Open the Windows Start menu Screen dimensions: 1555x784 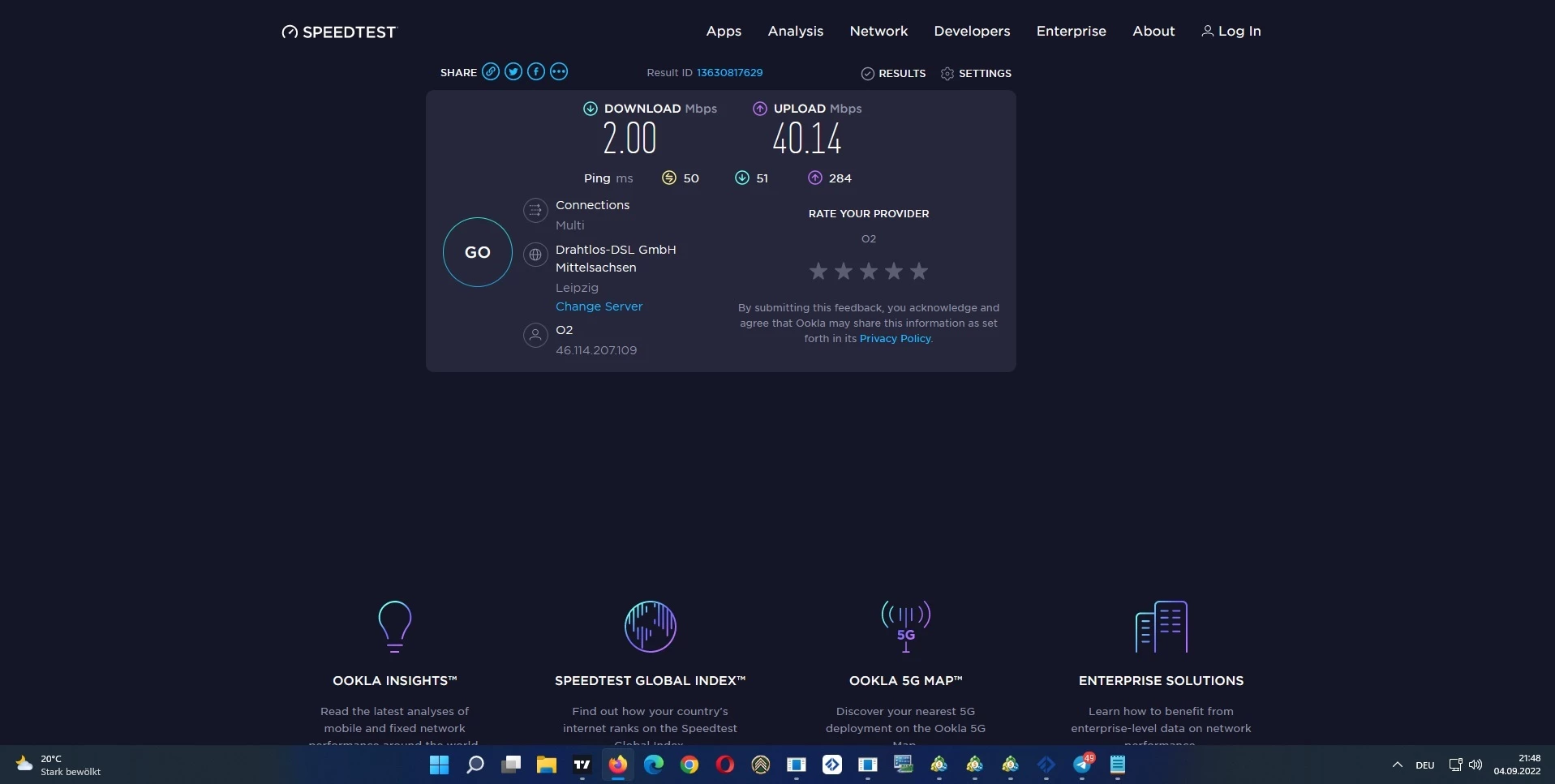[x=440, y=765]
